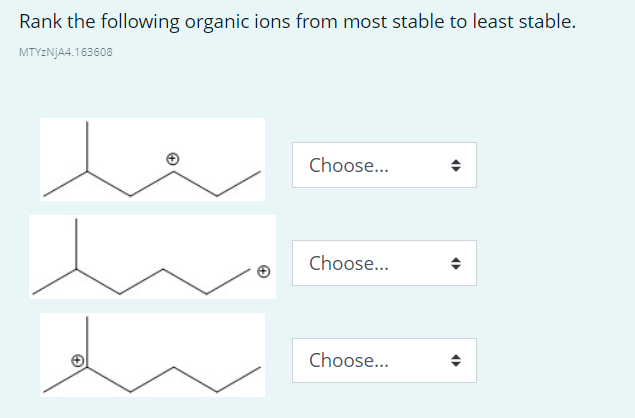The width and height of the screenshot is (635, 418).
Task: Click the word "Rank" in the question
Action: point(40,21)
